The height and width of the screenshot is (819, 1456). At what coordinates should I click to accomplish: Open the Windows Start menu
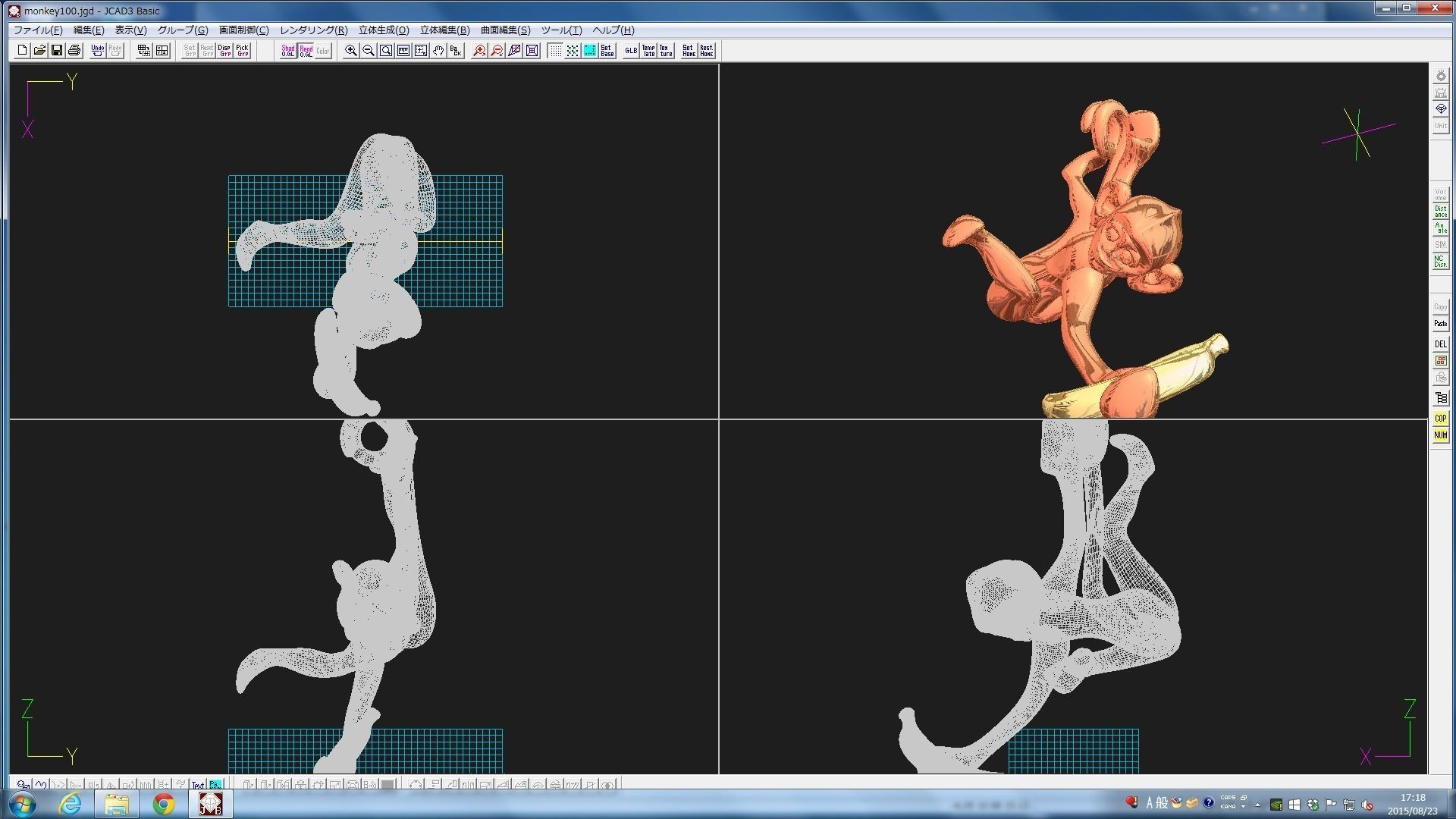pos(21,804)
